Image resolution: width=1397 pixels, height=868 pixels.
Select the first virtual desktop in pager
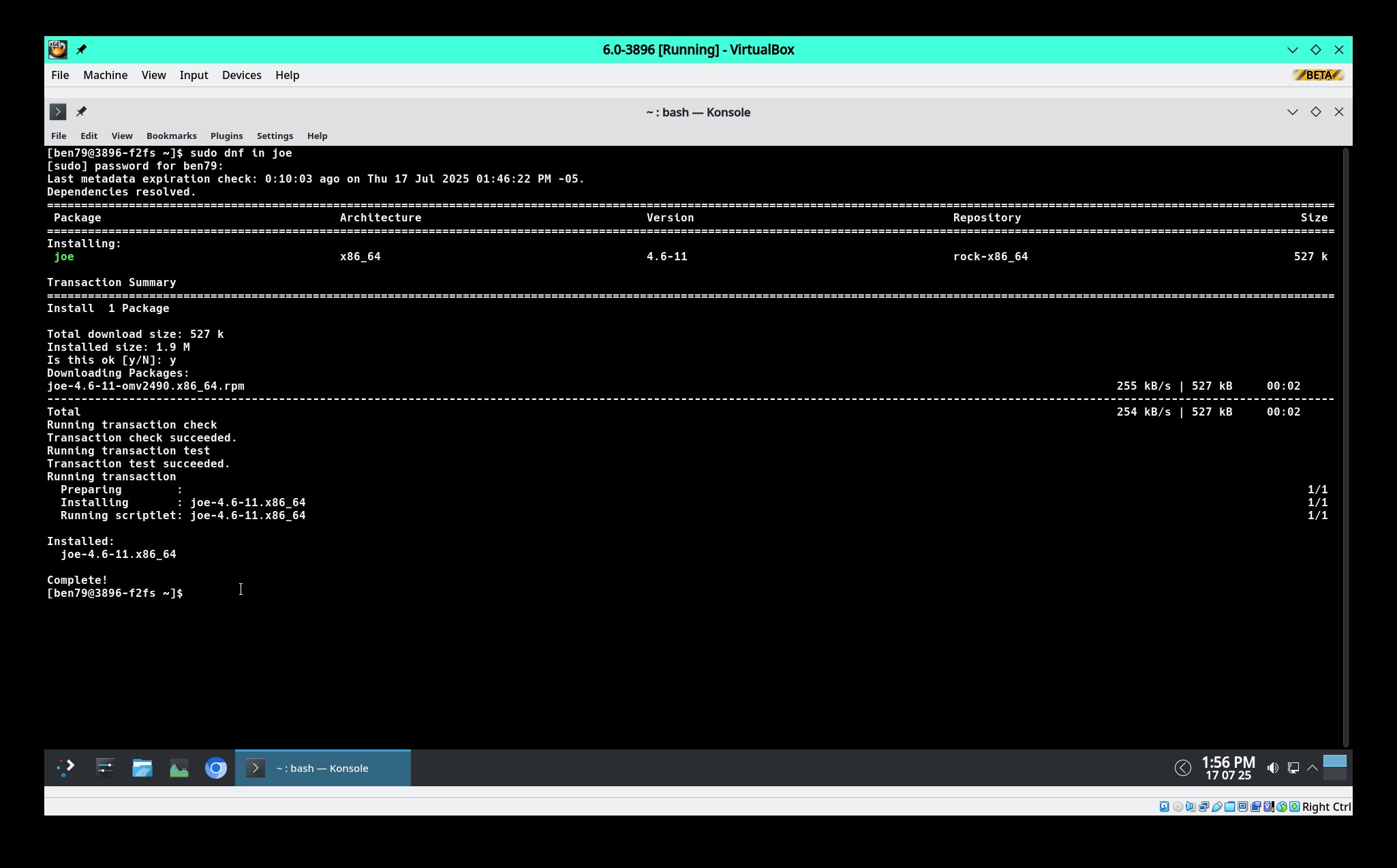1334,761
